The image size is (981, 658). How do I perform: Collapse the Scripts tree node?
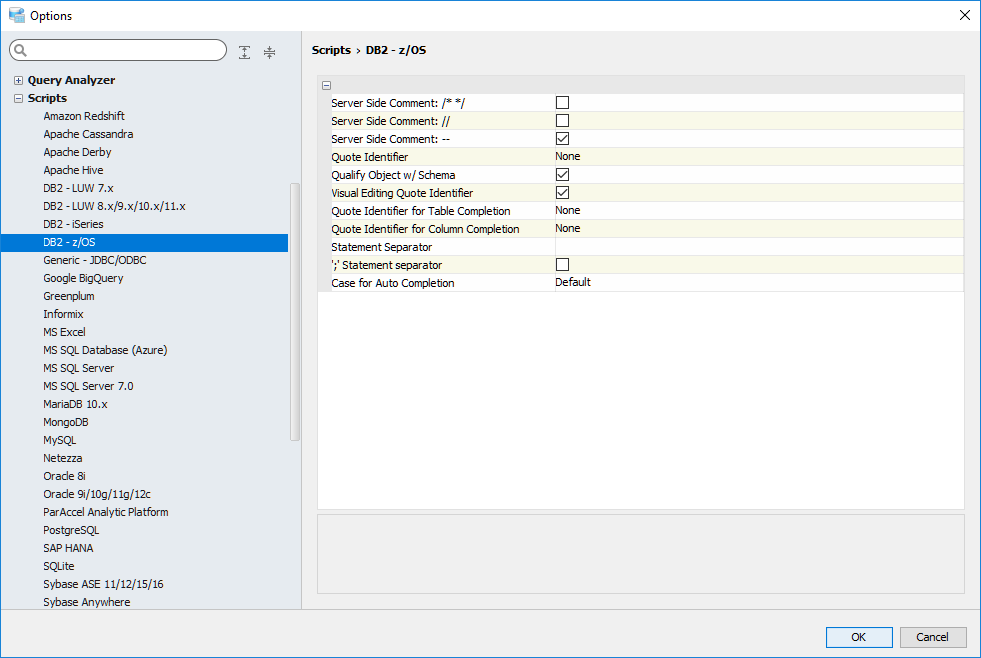[18, 99]
